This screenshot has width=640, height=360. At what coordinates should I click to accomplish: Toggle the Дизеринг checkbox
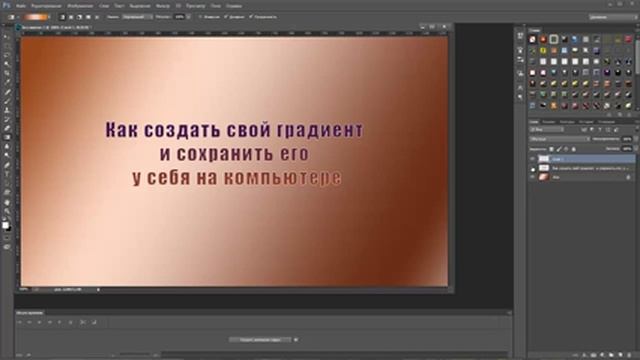226,17
